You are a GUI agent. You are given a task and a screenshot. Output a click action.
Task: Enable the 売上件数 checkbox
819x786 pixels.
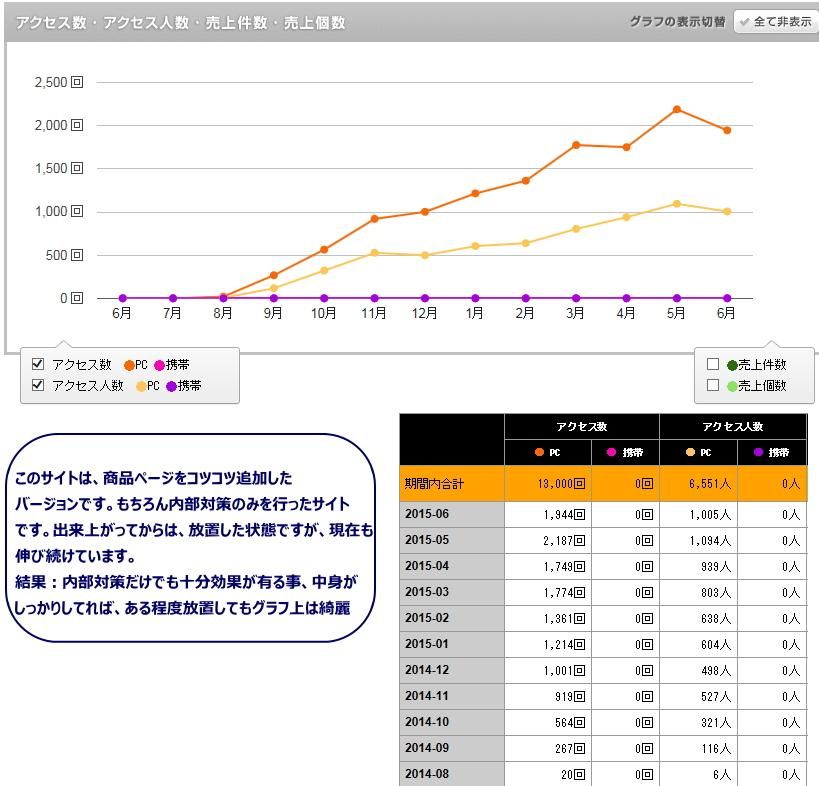click(x=713, y=365)
